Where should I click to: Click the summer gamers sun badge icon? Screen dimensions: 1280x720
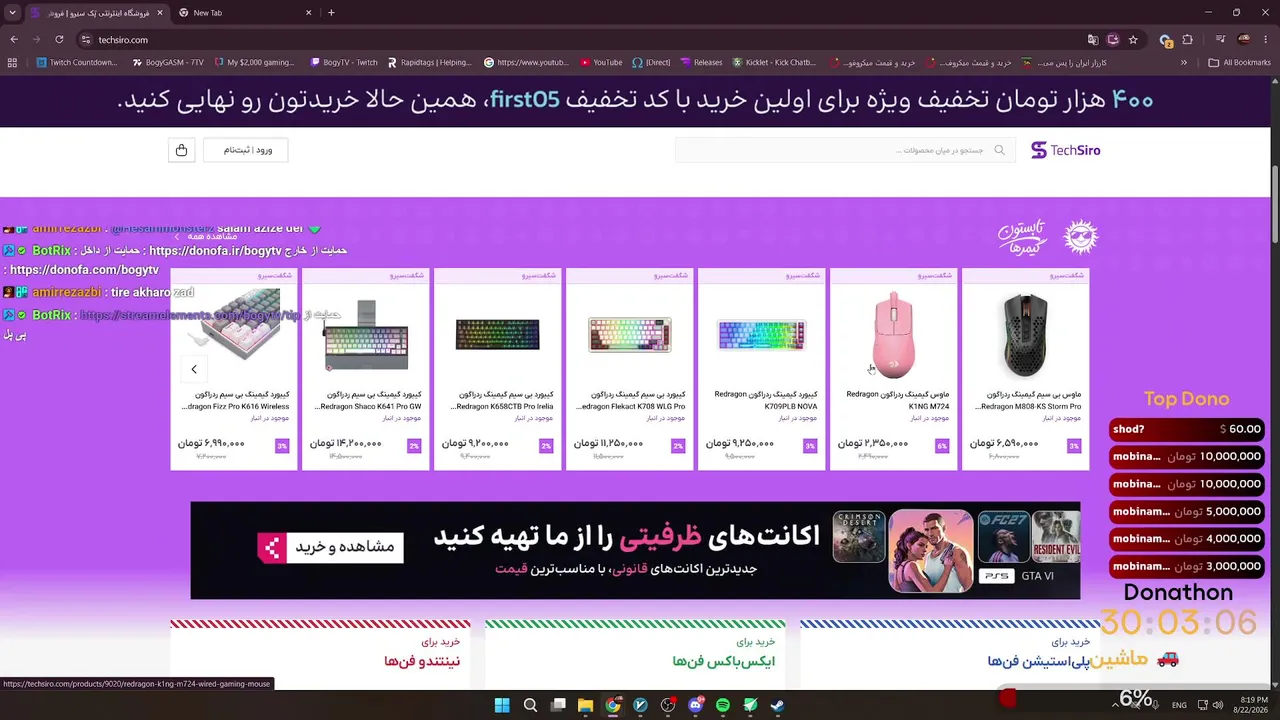tap(1080, 237)
